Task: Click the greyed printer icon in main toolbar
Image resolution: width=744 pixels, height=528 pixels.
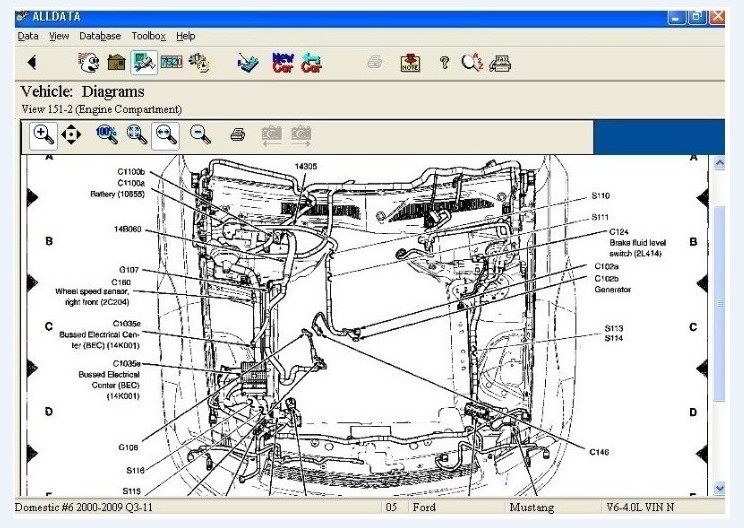Action: pyautogui.click(x=375, y=62)
